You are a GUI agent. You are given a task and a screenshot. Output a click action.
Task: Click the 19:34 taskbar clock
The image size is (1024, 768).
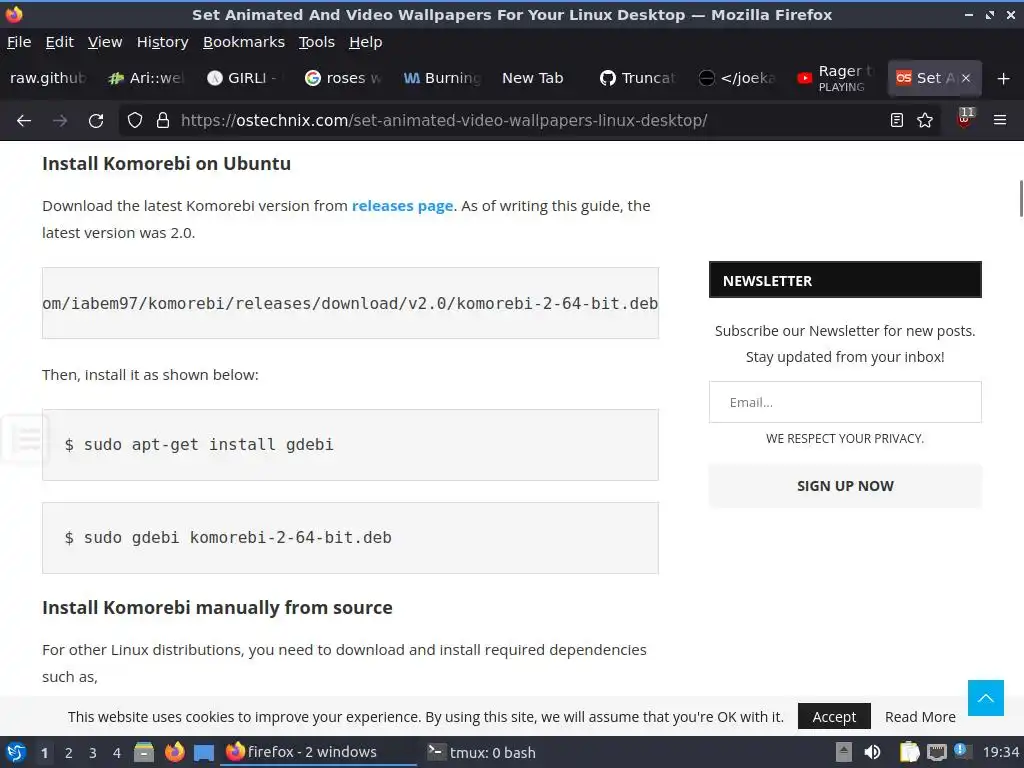point(1000,752)
